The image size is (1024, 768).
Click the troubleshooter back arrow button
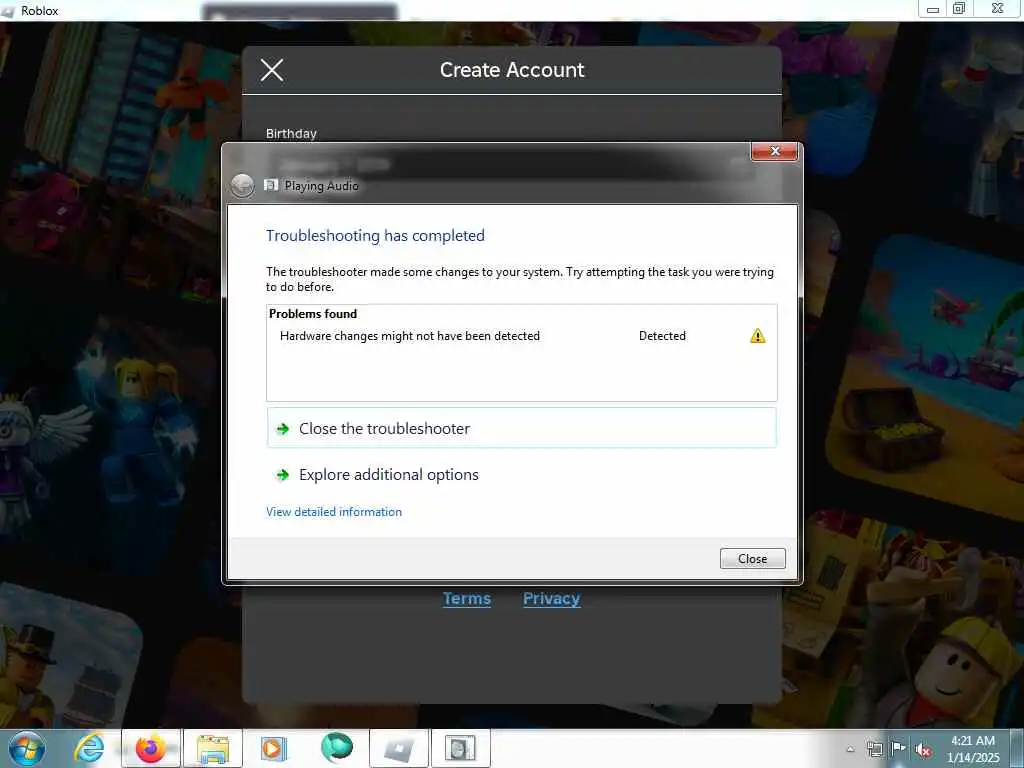242,185
